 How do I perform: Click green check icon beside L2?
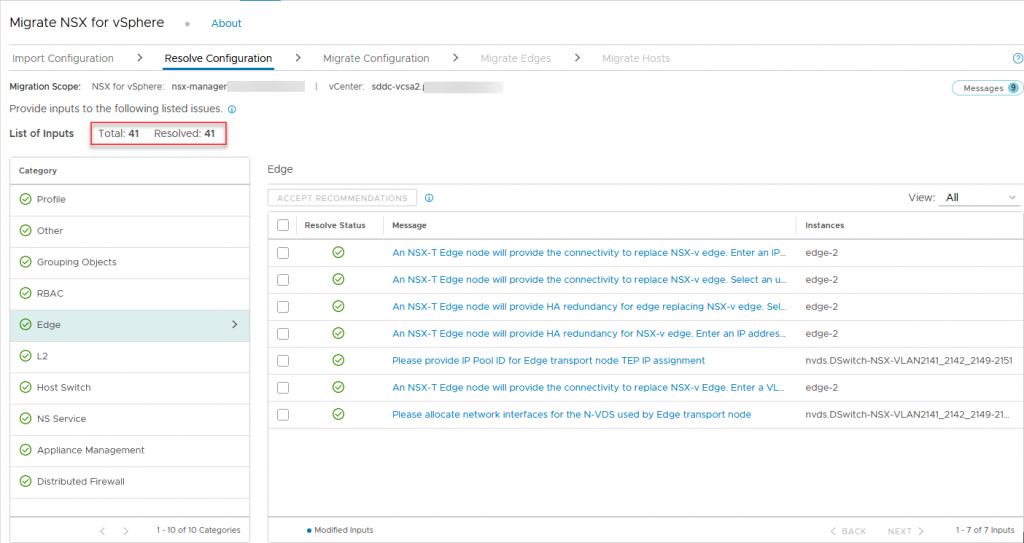coord(26,356)
